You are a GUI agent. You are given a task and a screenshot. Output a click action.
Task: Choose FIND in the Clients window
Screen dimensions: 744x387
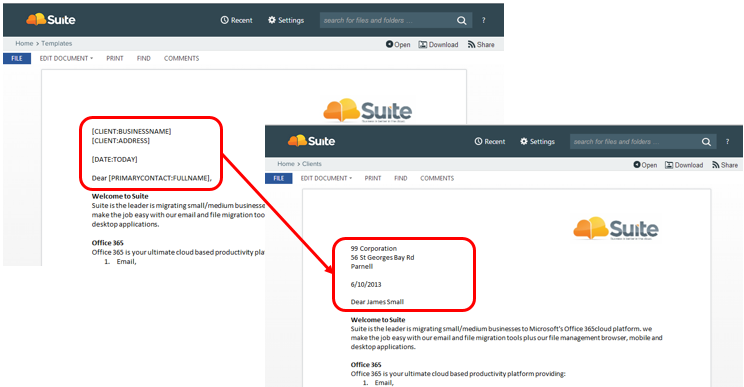pos(401,178)
